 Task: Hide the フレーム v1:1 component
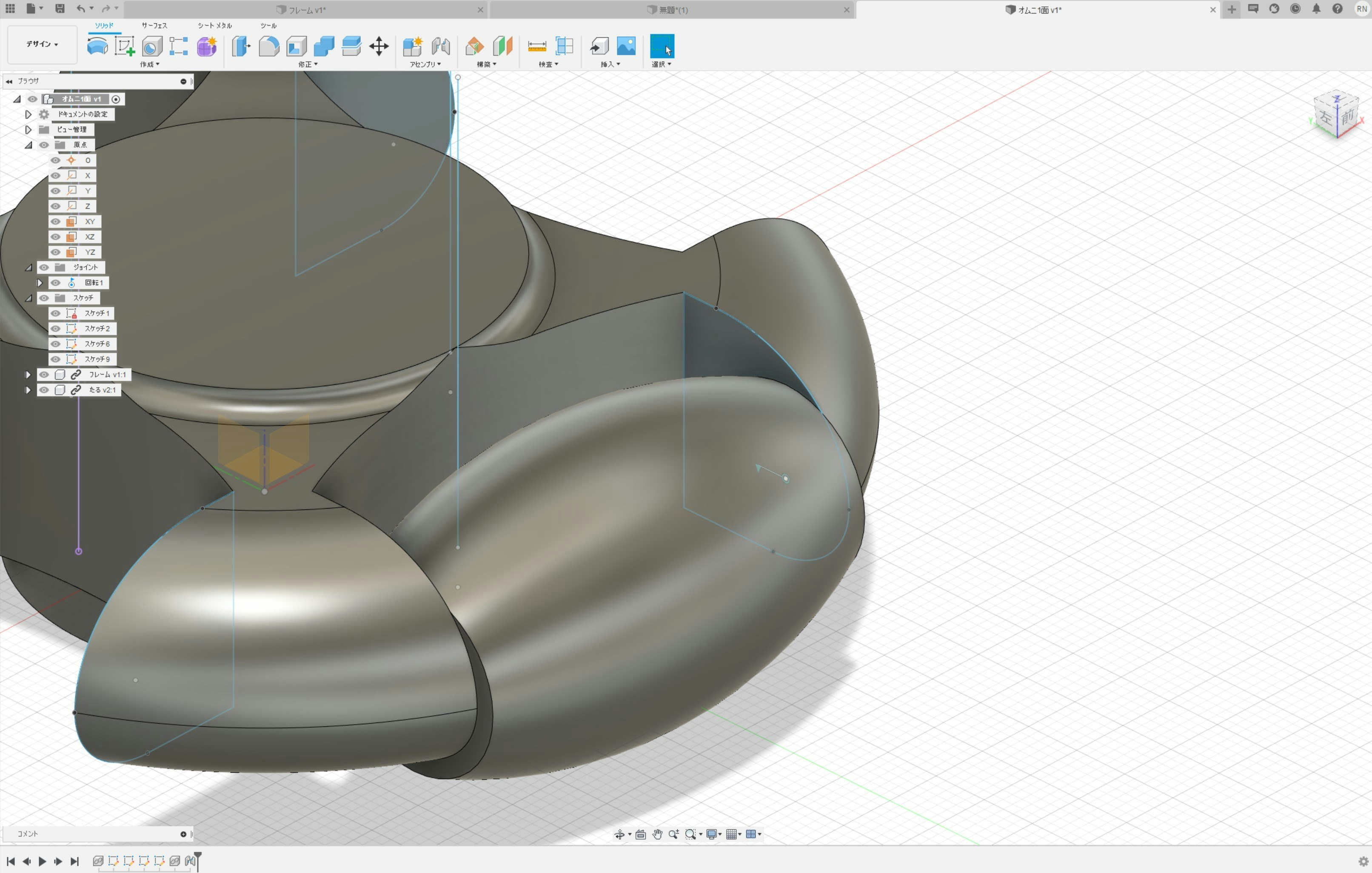click(x=44, y=375)
